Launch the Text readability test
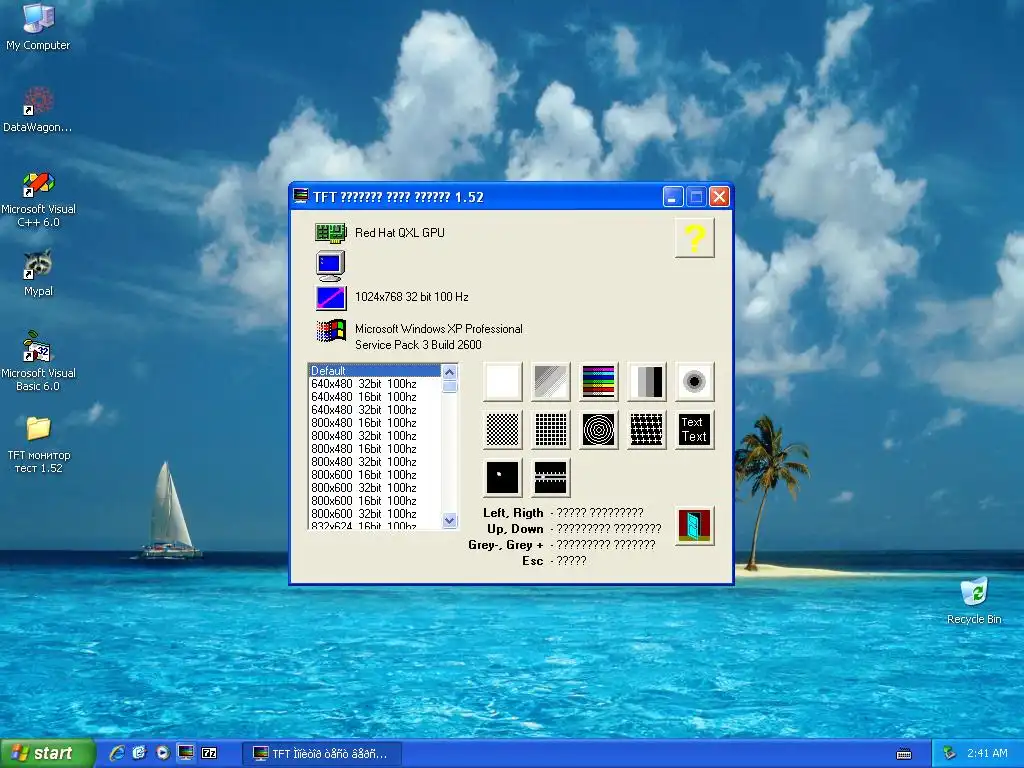This screenshot has width=1024, height=768. tap(695, 430)
